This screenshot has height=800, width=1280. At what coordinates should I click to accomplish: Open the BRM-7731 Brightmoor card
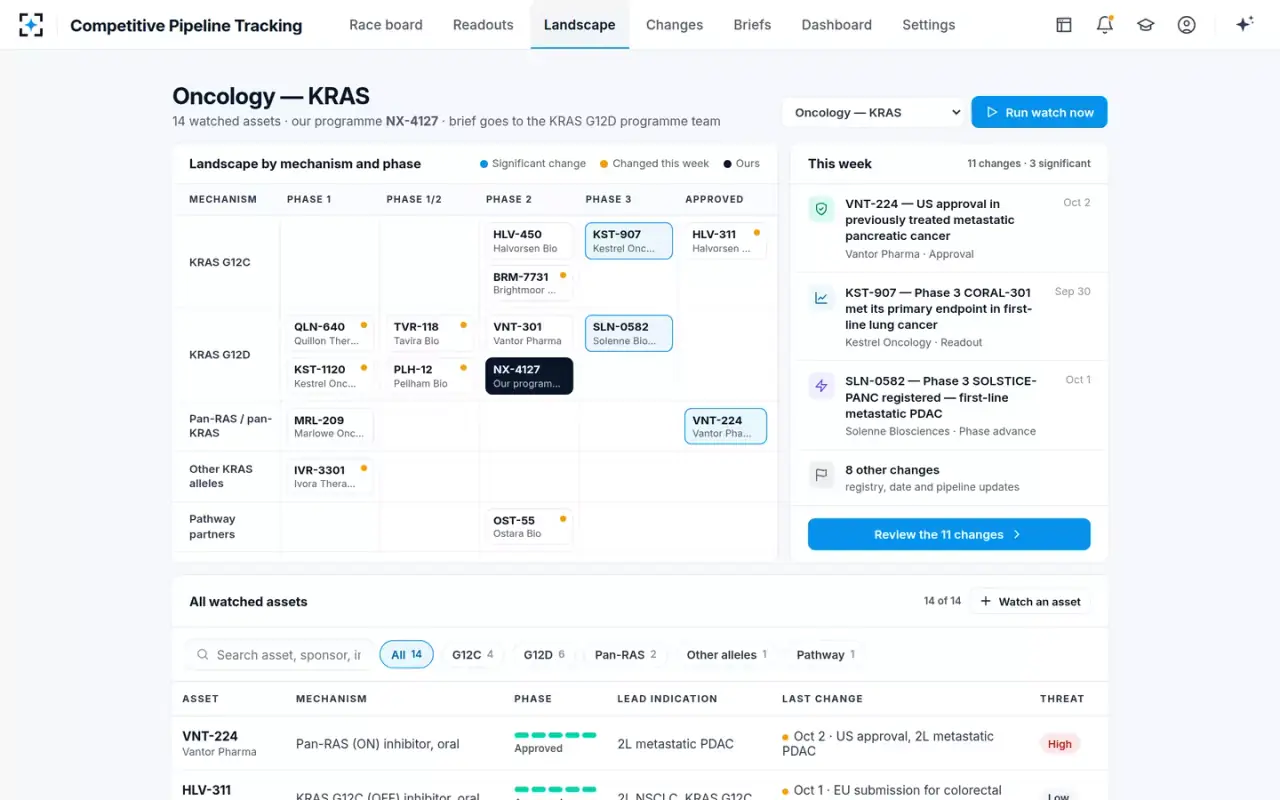point(529,283)
